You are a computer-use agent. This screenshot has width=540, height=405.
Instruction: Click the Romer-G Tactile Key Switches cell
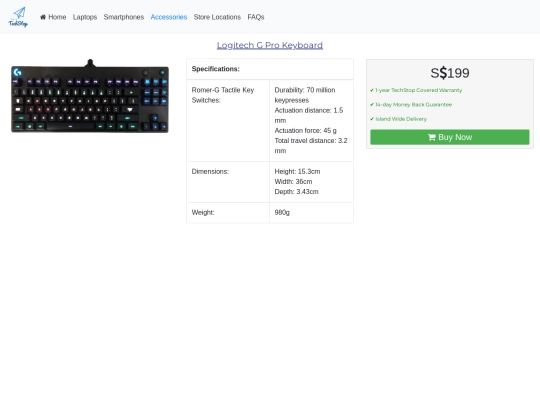[228, 121]
